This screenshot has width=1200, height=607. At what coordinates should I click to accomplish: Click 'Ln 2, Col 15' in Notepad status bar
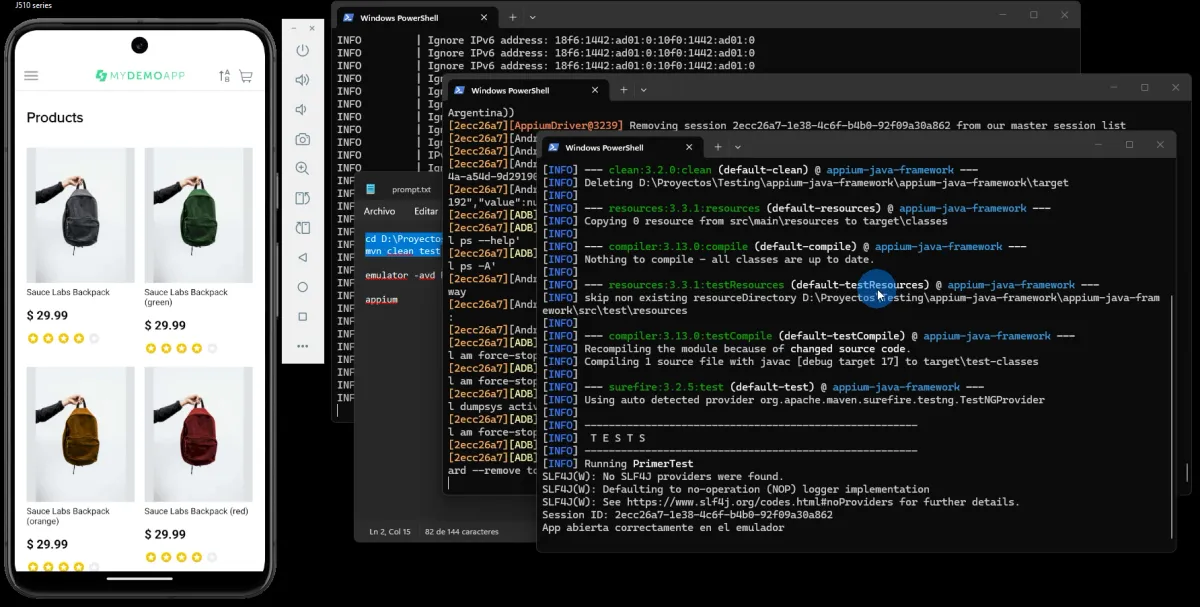coord(390,532)
